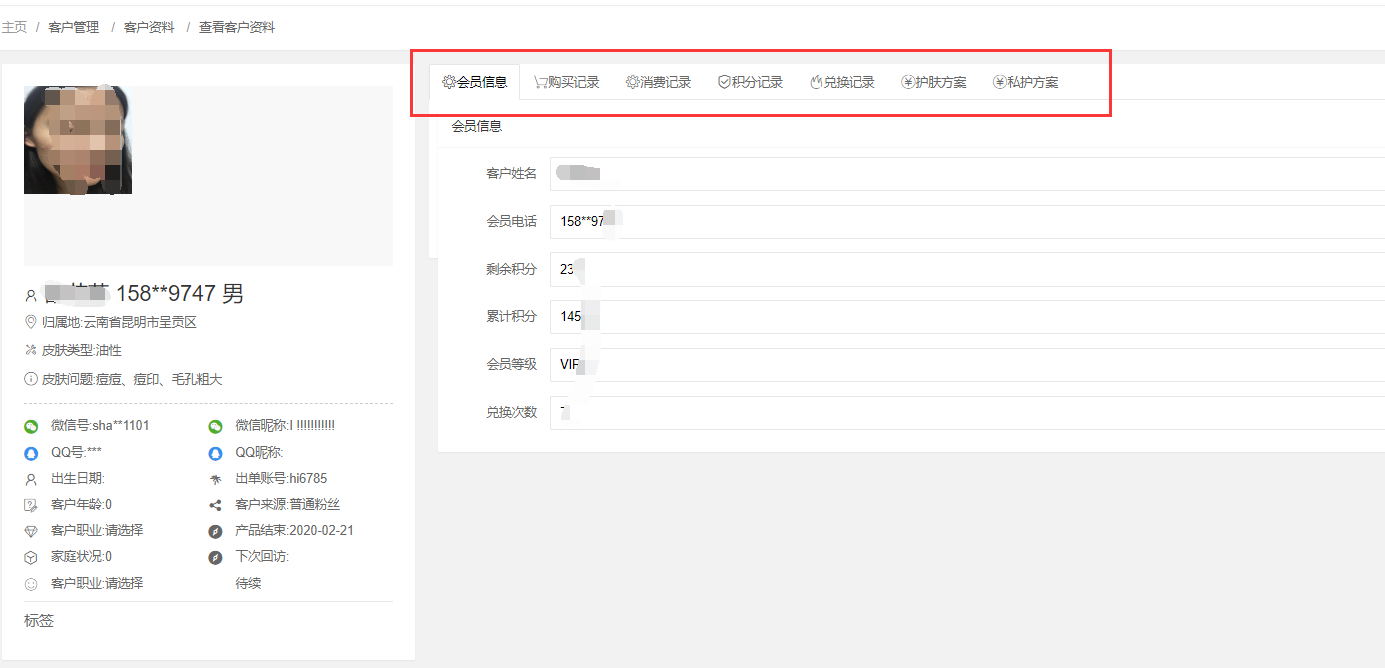
Task: Click the palm tree icon by 出单账号
Action: 215,479
